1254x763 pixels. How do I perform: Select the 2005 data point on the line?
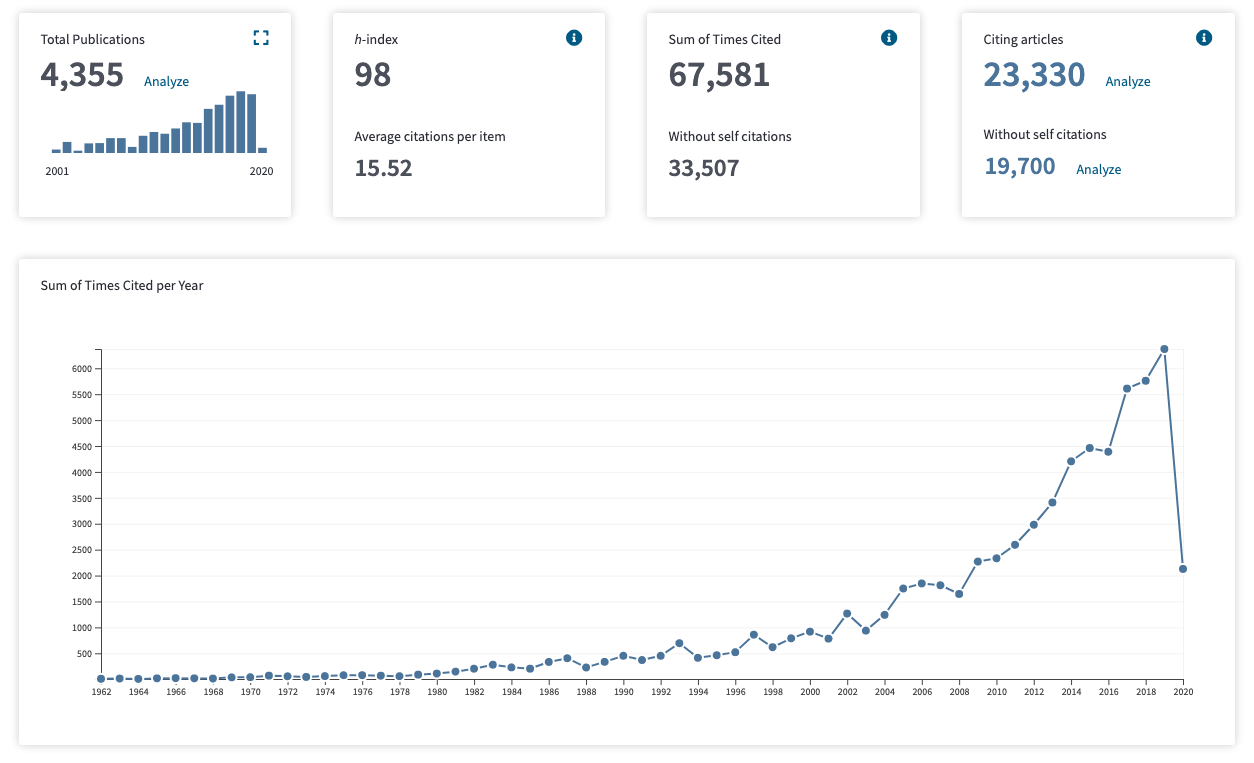903,588
